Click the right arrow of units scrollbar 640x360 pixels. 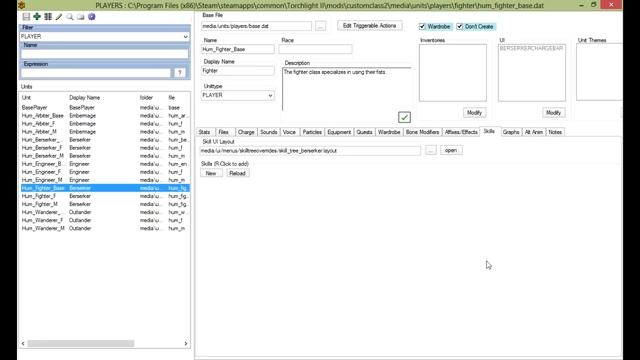(186, 344)
